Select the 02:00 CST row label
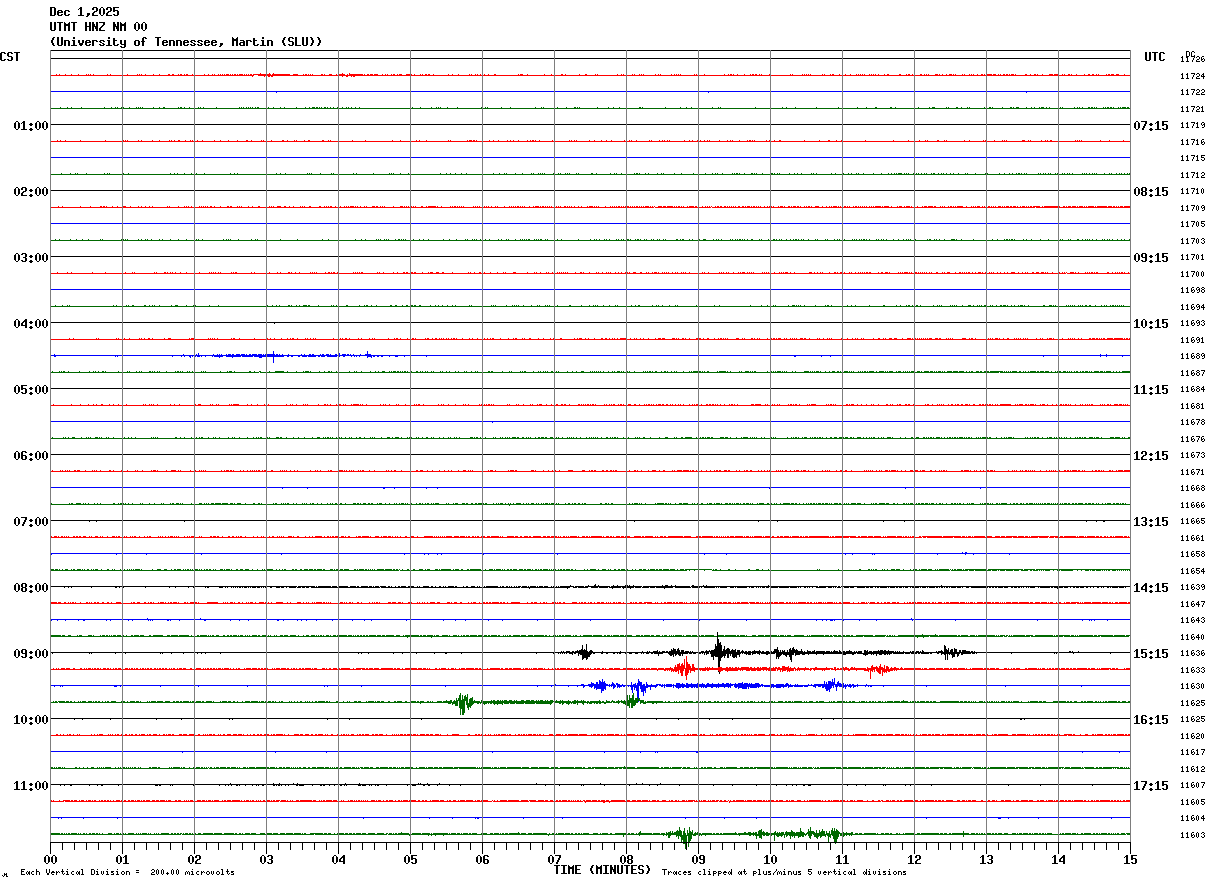The width and height of the screenshot is (1210, 886). [x=31, y=192]
